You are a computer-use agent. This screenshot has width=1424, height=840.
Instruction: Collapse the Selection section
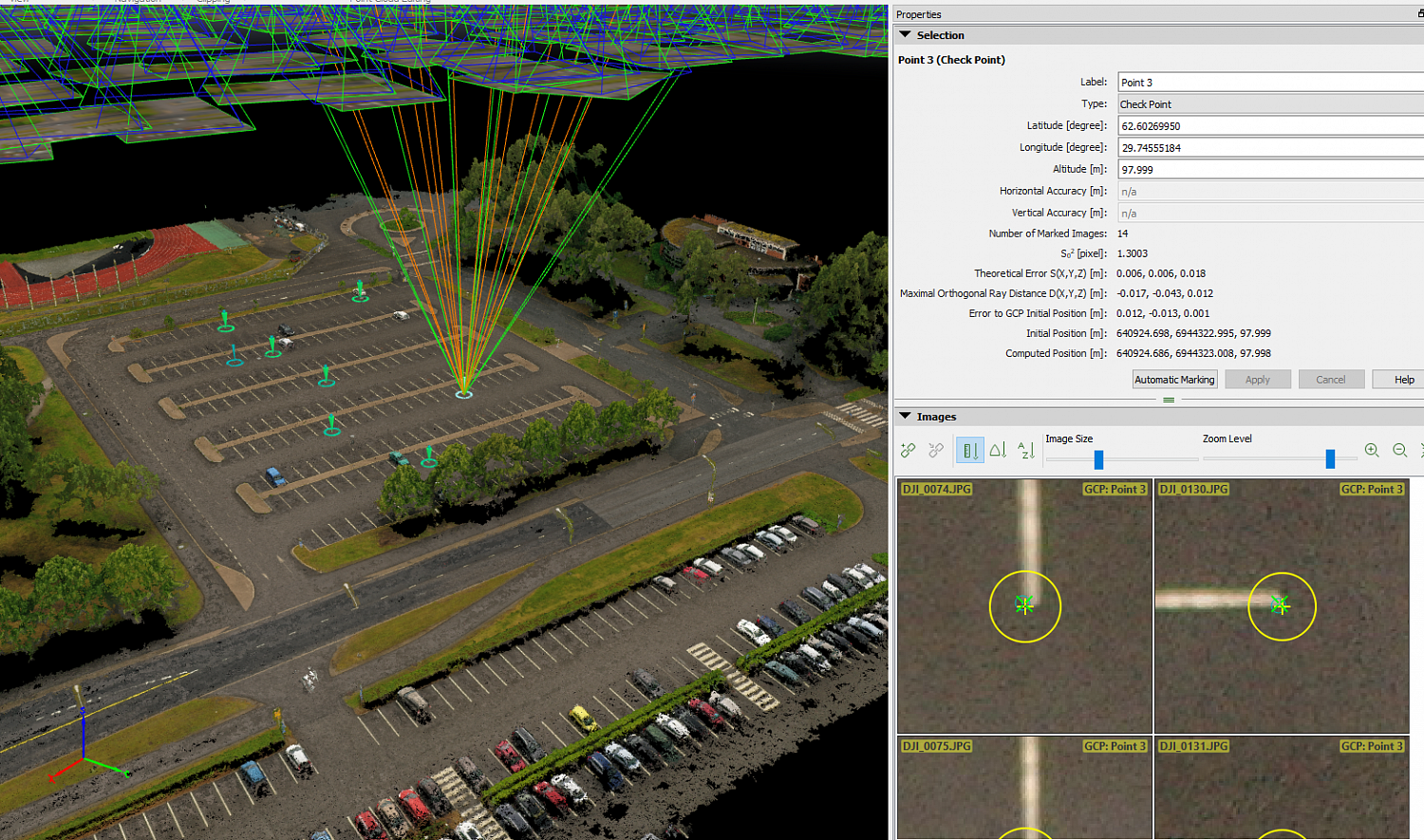(906, 34)
